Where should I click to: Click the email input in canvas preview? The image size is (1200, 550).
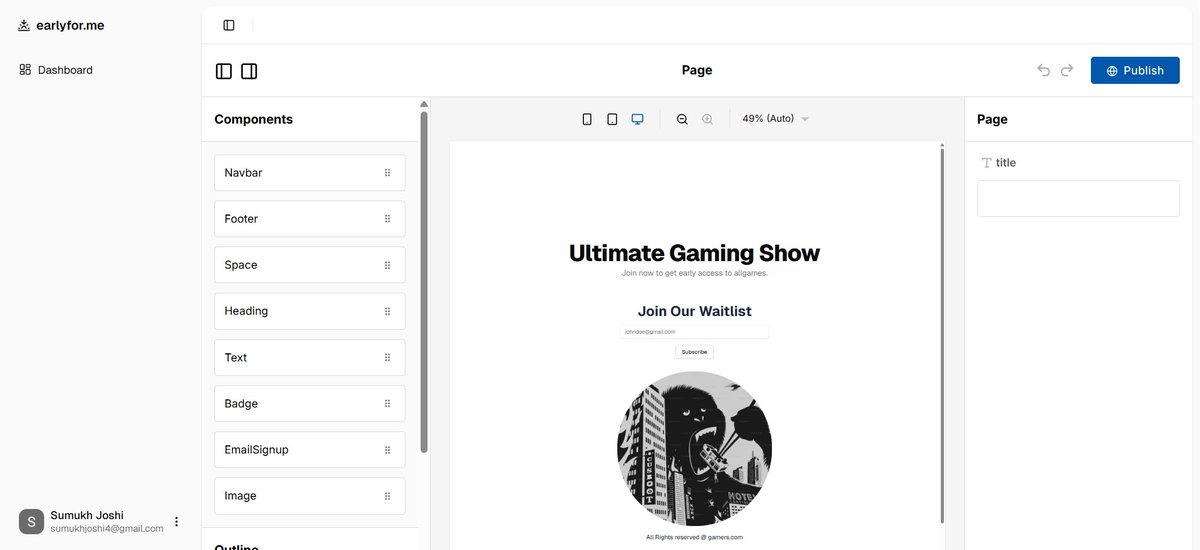click(694, 332)
